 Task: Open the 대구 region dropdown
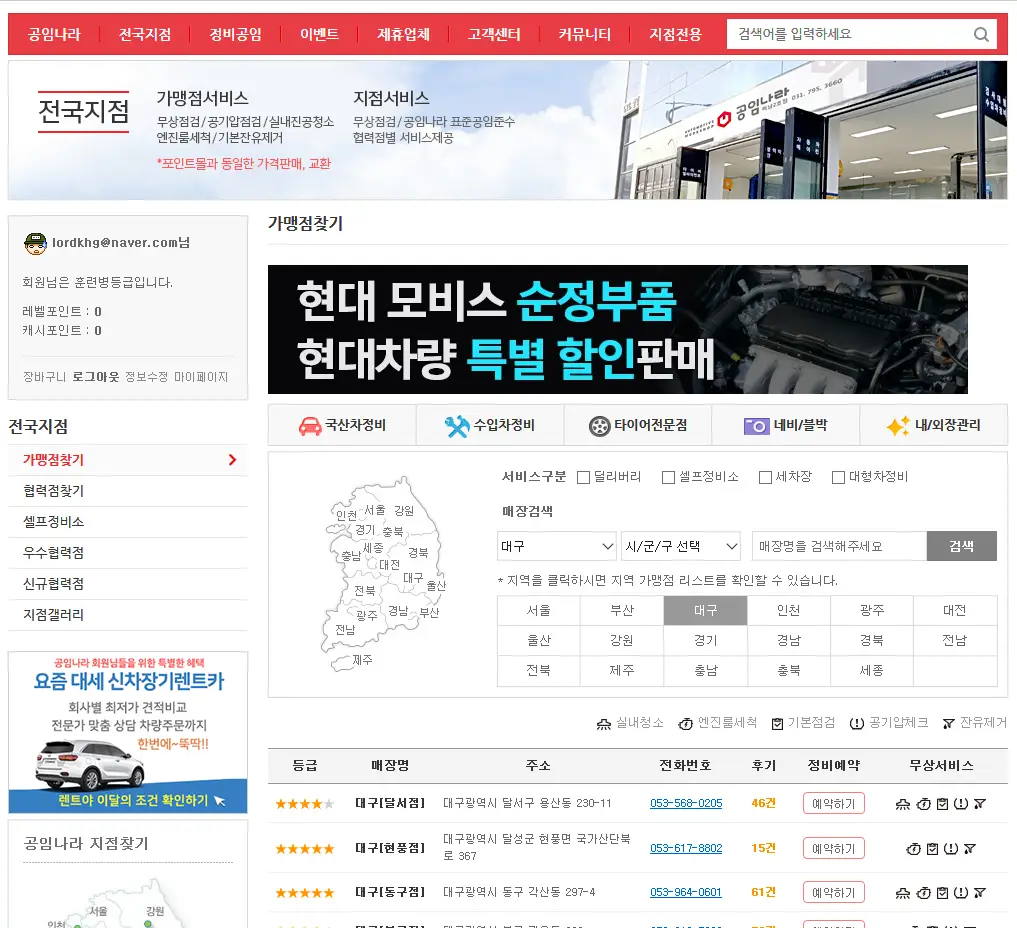(x=556, y=546)
